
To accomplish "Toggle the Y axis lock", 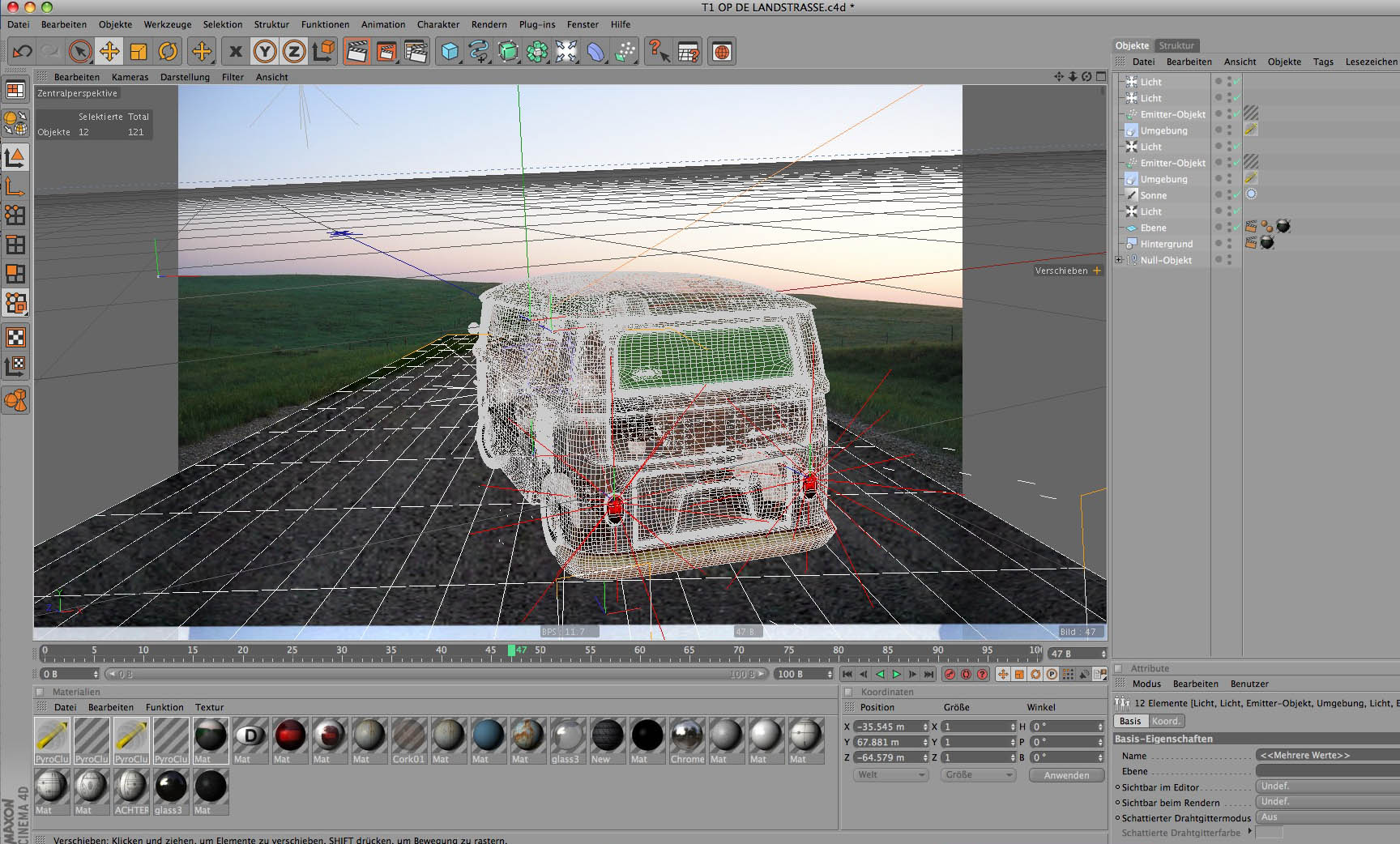I will tap(264, 52).
